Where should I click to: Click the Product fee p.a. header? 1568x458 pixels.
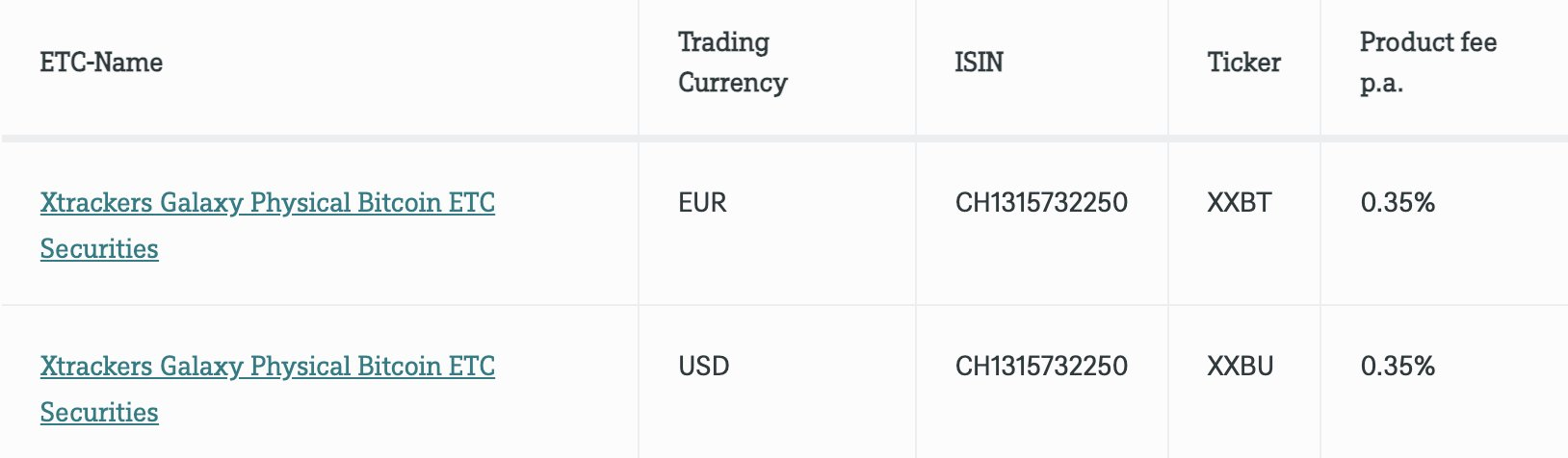[x=1427, y=63]
